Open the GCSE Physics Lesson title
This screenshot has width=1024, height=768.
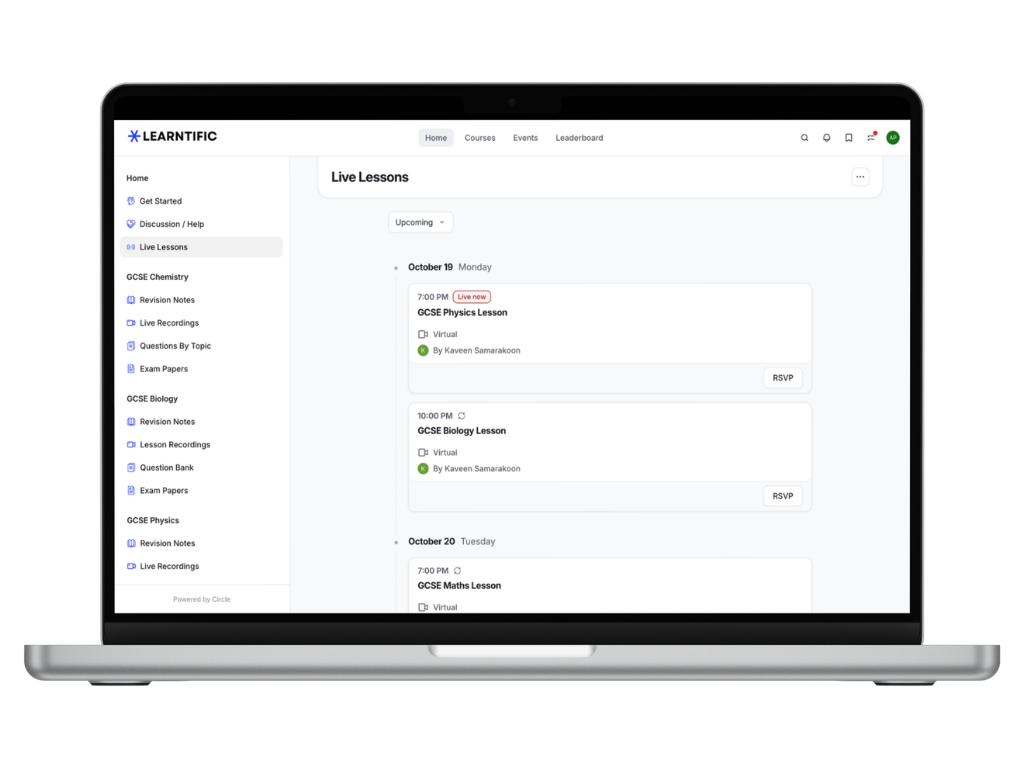point(462,313)
